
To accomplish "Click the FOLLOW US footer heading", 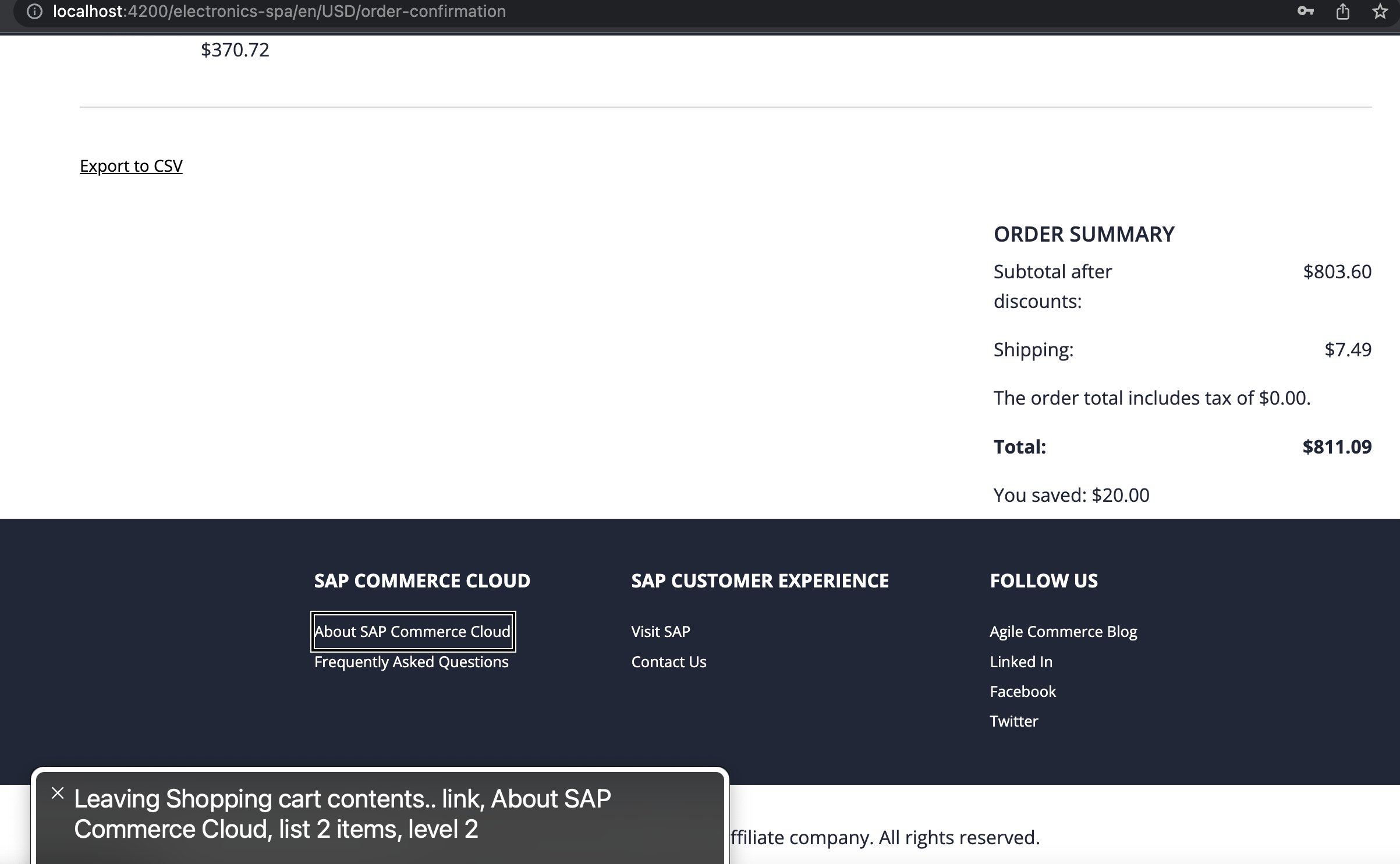I will (1044, 580).
